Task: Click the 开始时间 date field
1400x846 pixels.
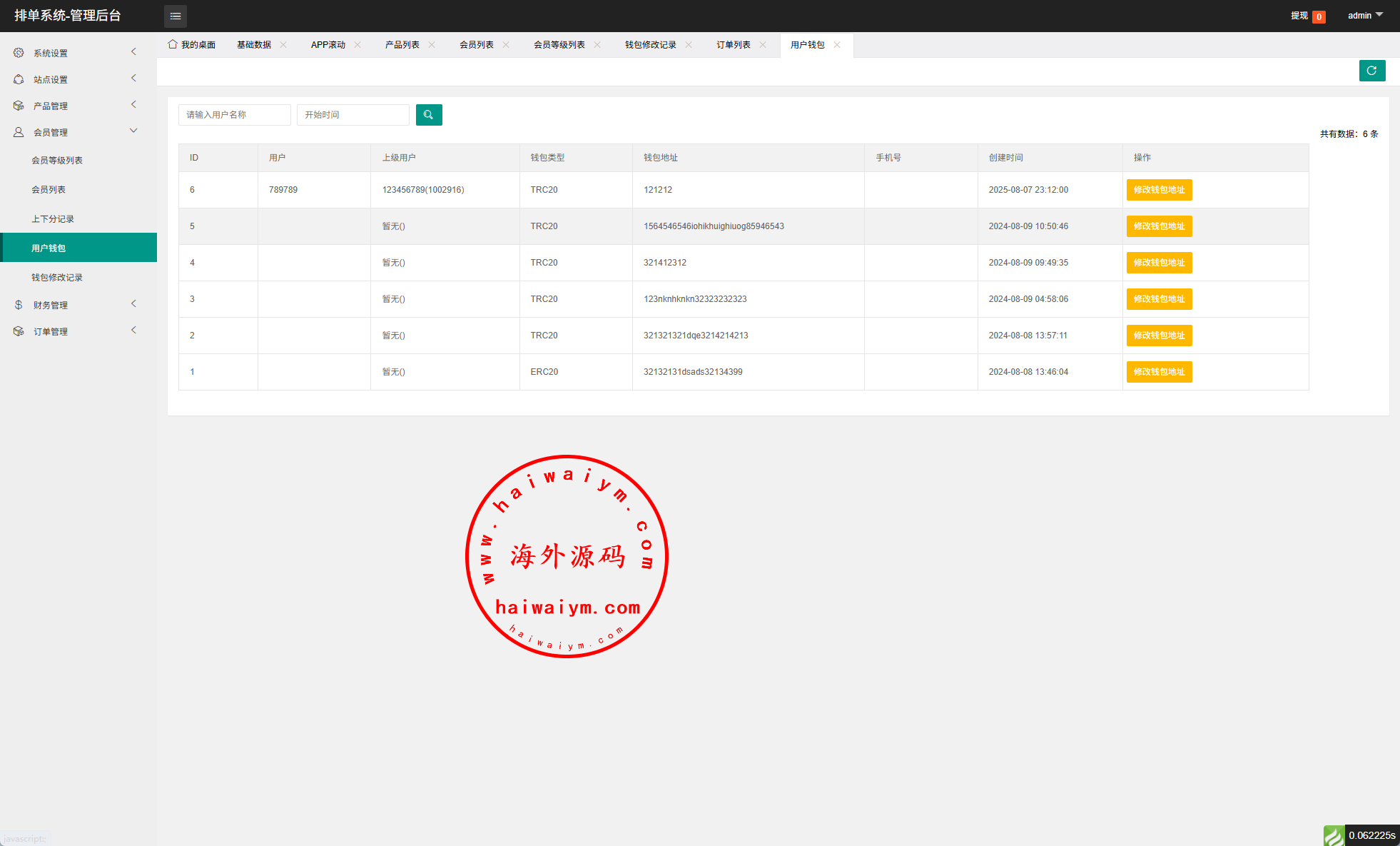Action: click(x=352, y=115)
